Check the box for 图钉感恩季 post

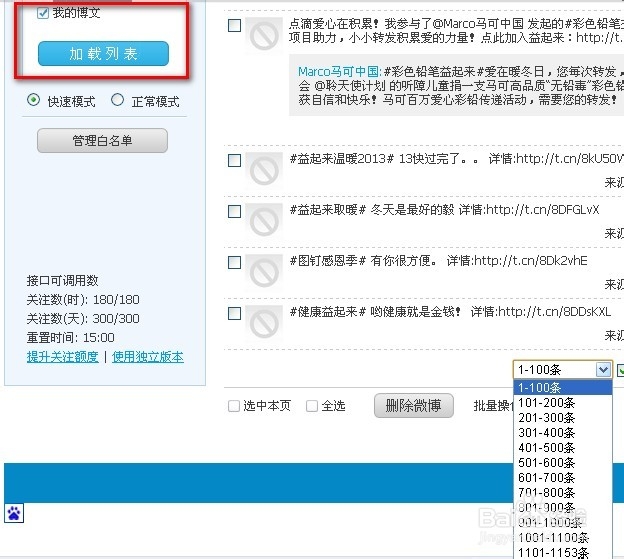[x=234, y=262]
